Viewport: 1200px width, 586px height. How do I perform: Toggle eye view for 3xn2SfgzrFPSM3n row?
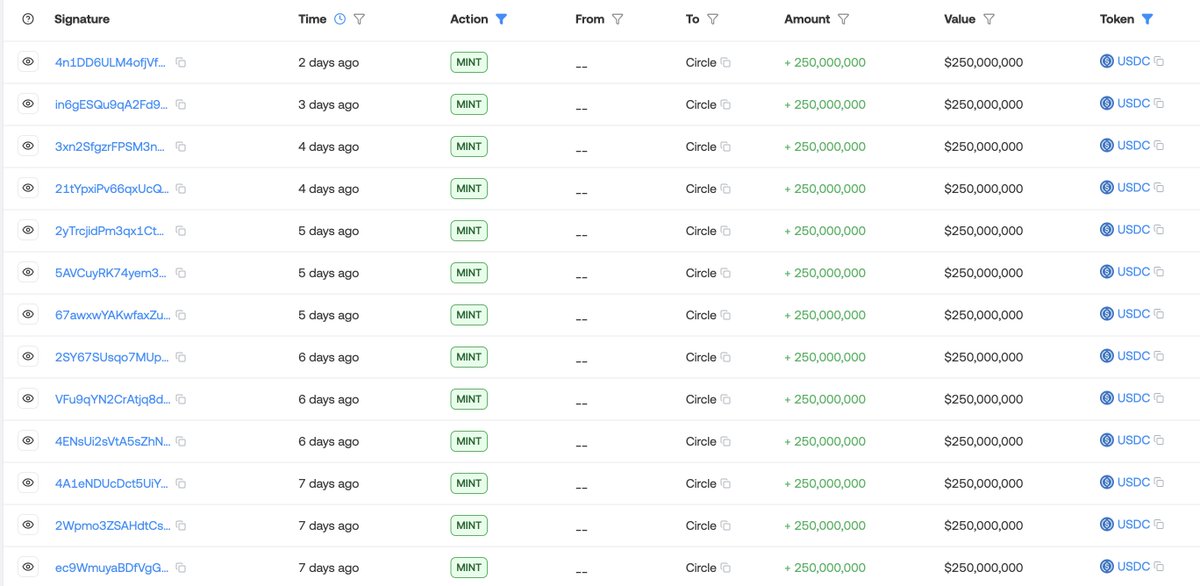point(27,146)
